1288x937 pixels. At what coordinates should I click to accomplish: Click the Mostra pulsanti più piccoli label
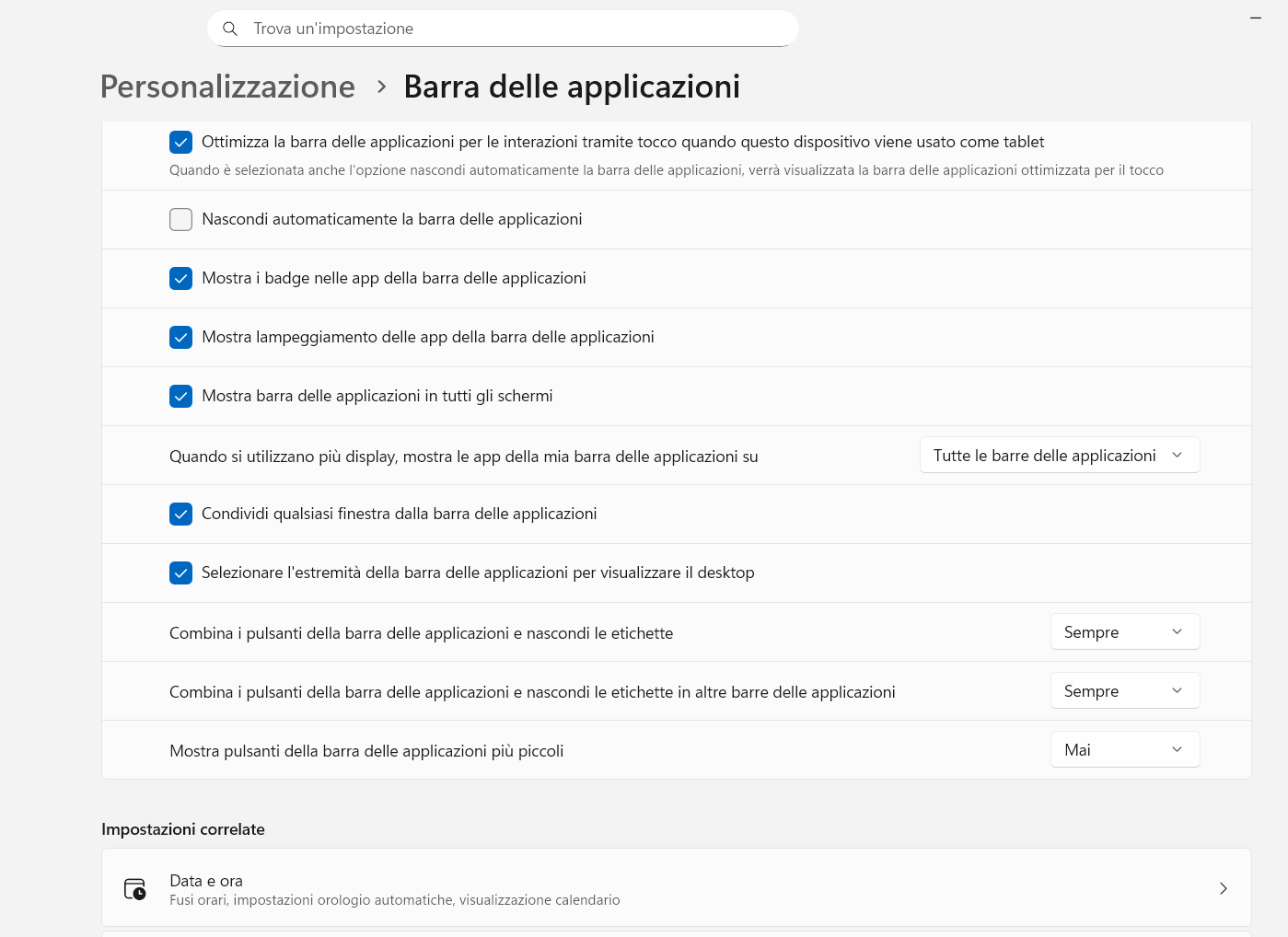click(366, 751)
